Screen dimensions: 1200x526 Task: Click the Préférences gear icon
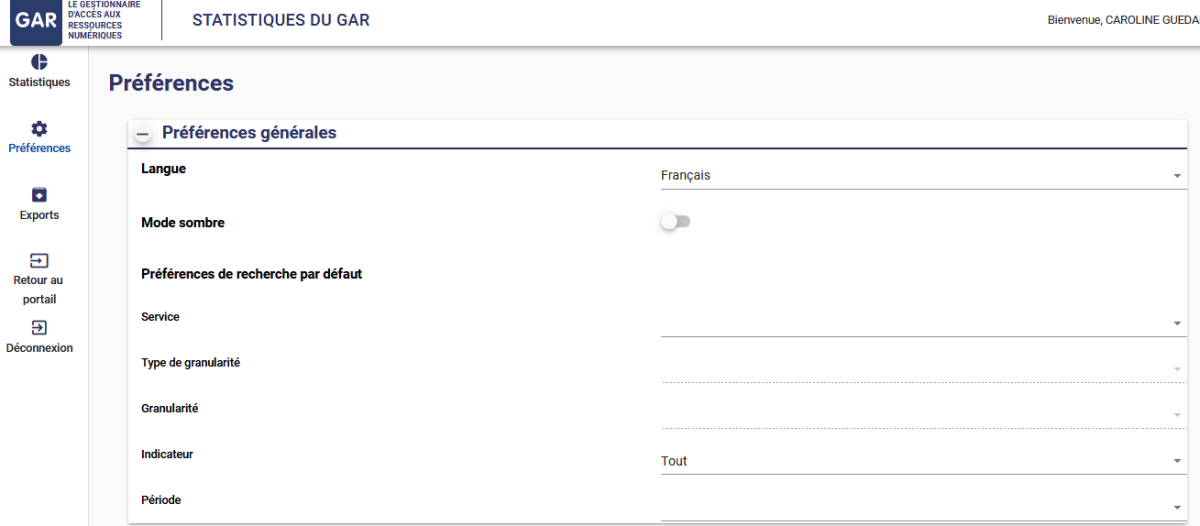(x=39, y=128)
